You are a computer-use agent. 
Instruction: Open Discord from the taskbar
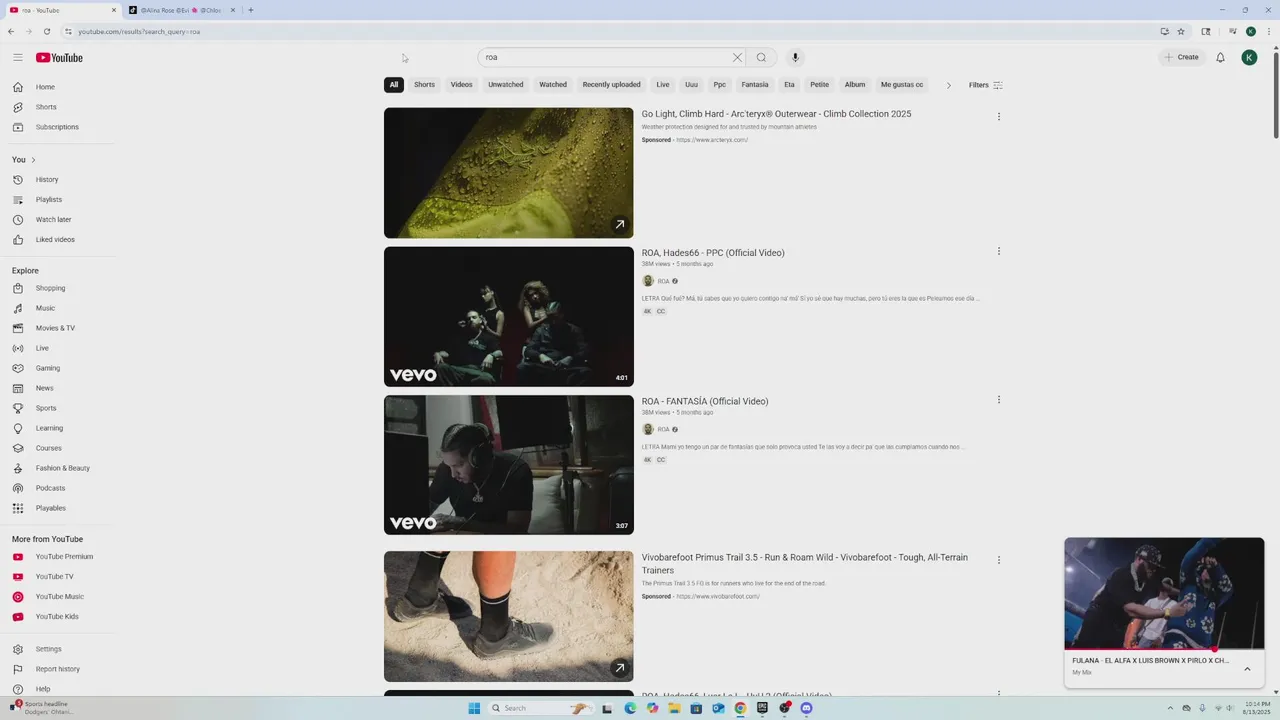(x=806, y=708)
